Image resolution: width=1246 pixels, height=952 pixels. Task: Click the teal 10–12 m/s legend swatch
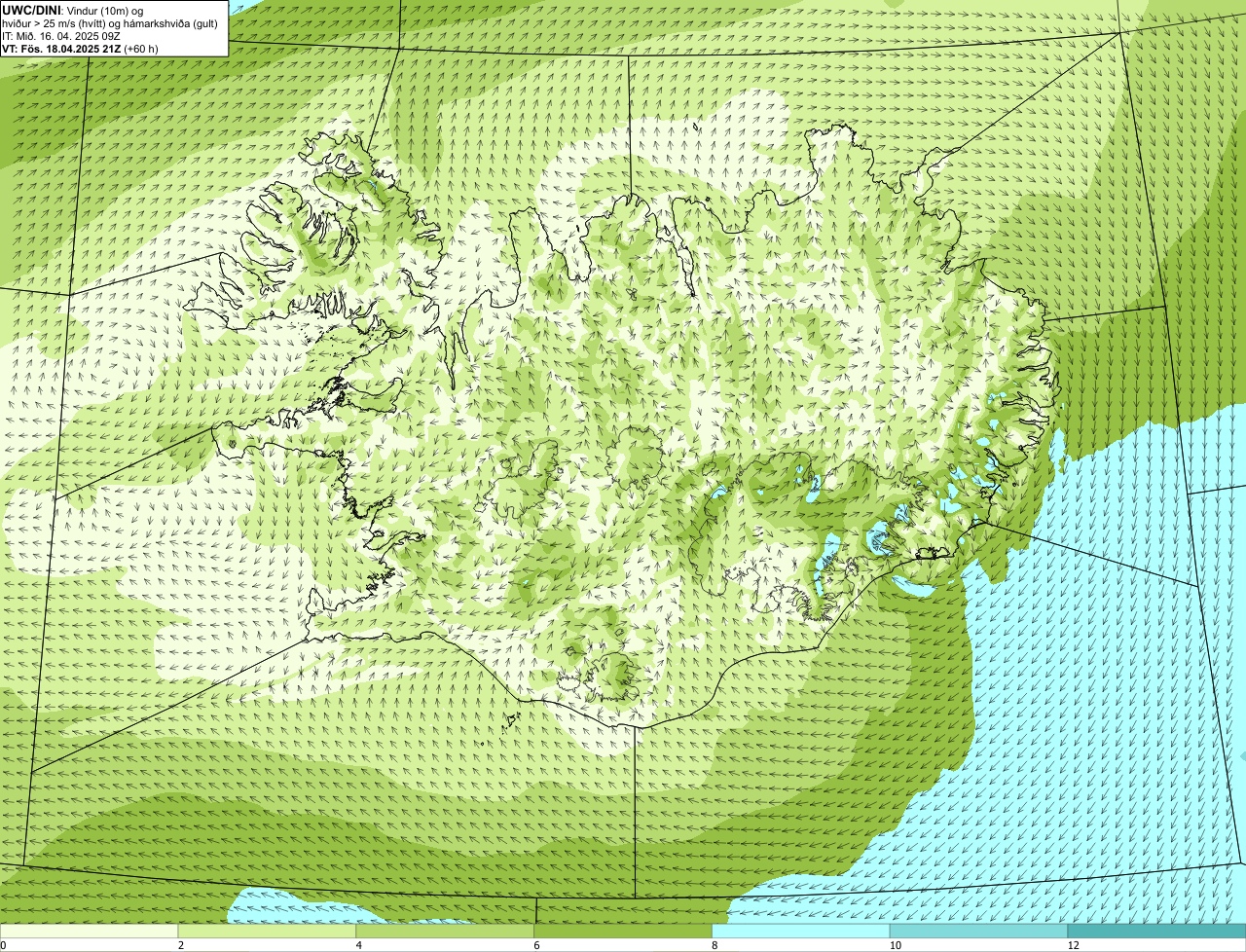(x=978, y=932)
